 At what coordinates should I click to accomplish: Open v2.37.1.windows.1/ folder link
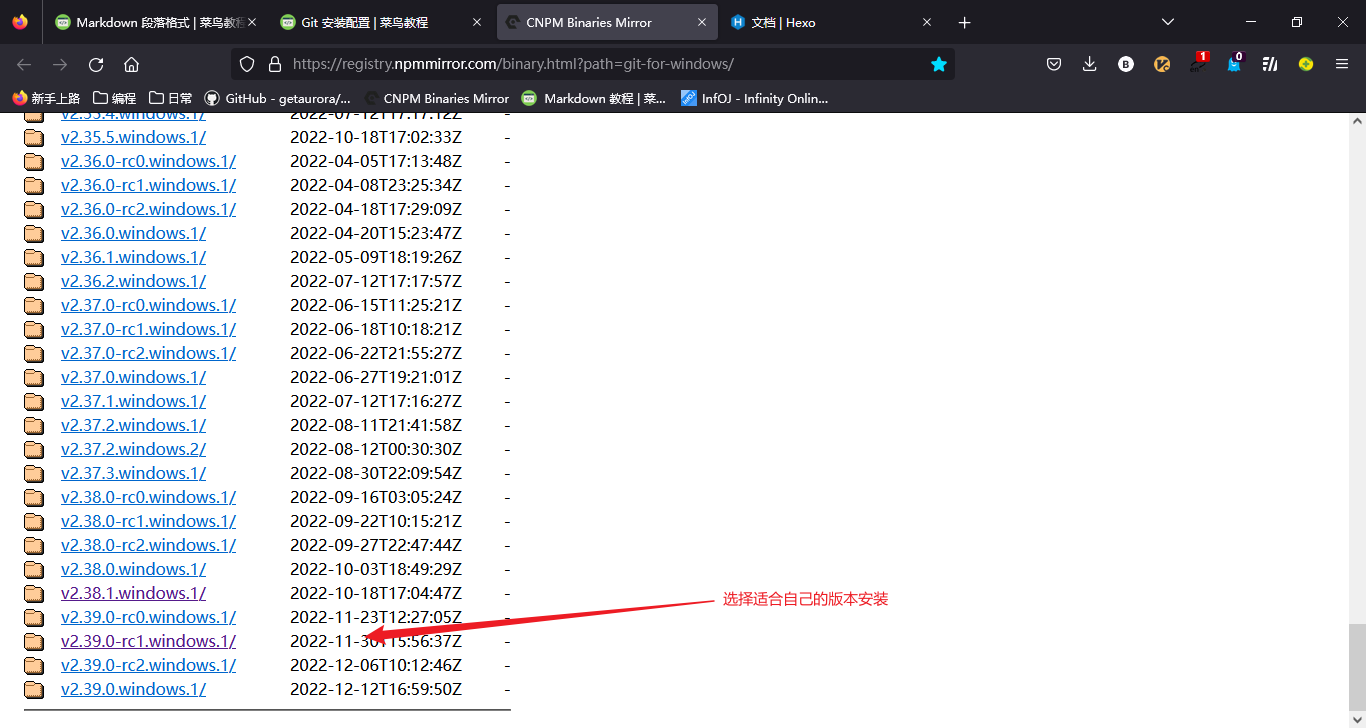click(x=133, y=401)
